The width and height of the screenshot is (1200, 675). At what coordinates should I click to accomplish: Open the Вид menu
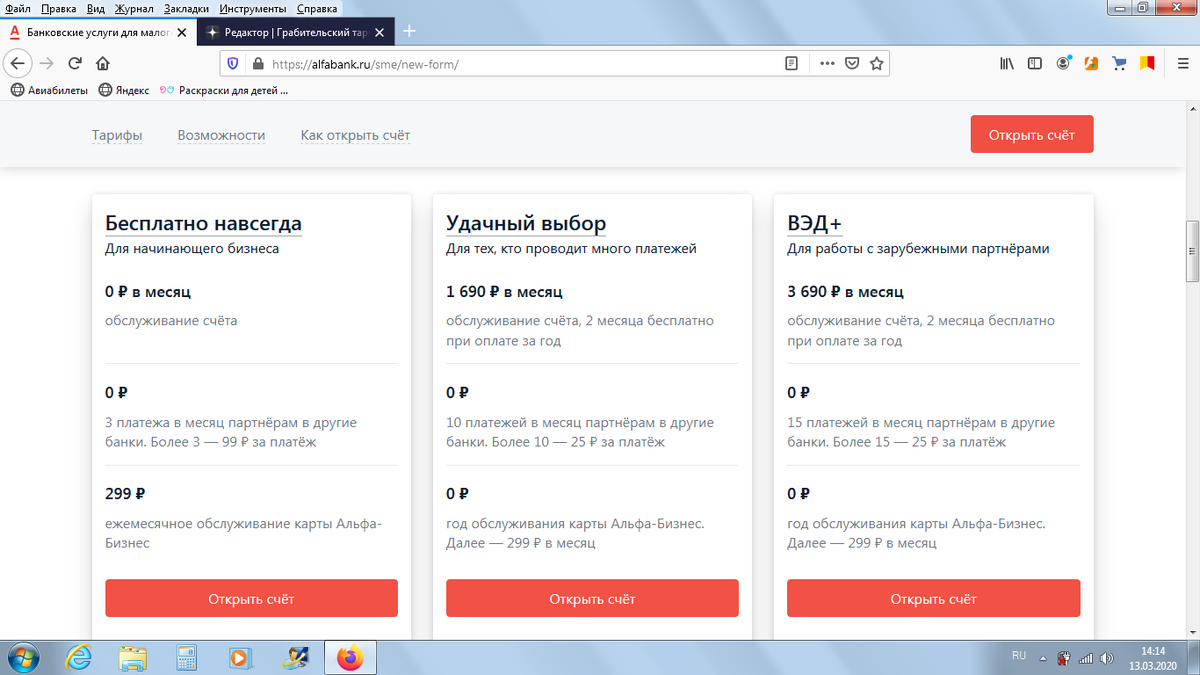click(x=96, y=8)
